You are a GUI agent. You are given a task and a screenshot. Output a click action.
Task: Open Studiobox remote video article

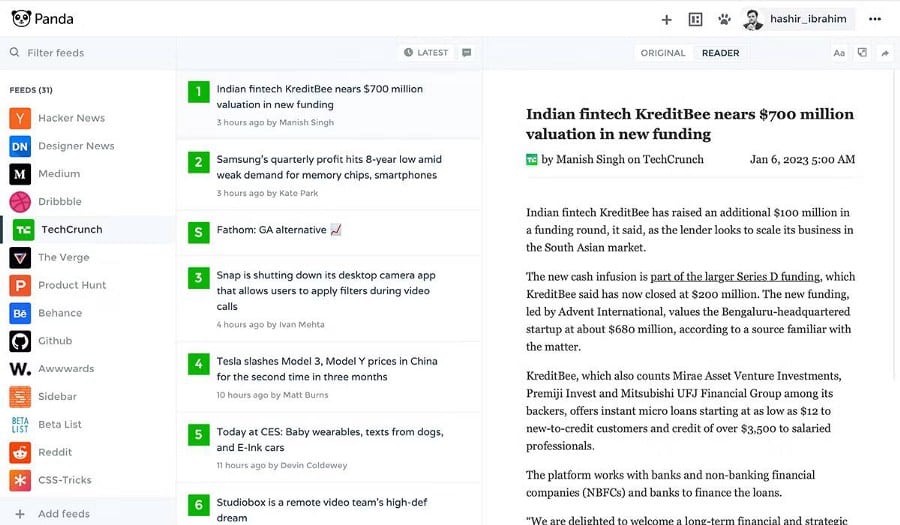pyautogui.click(x=329, y=506)
